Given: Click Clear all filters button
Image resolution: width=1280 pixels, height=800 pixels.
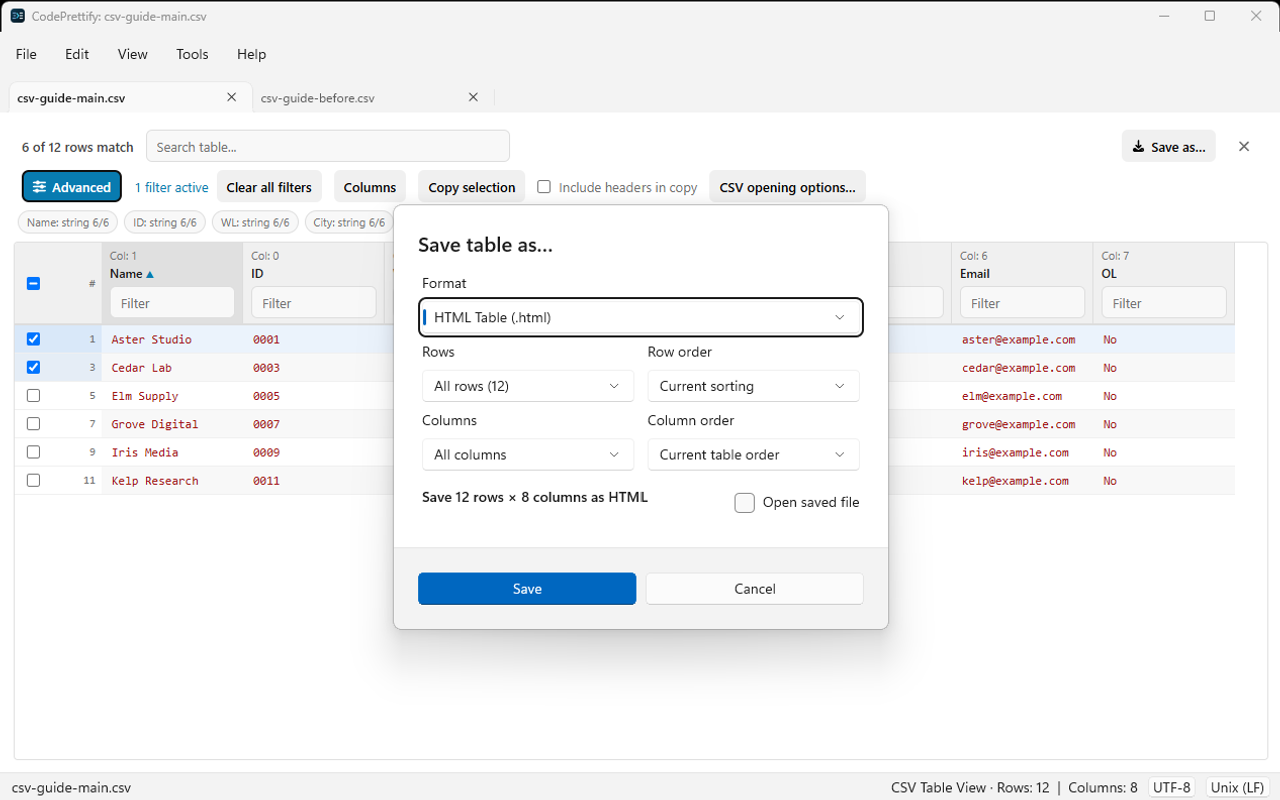Looking at the screenshot, I should 269,187.
